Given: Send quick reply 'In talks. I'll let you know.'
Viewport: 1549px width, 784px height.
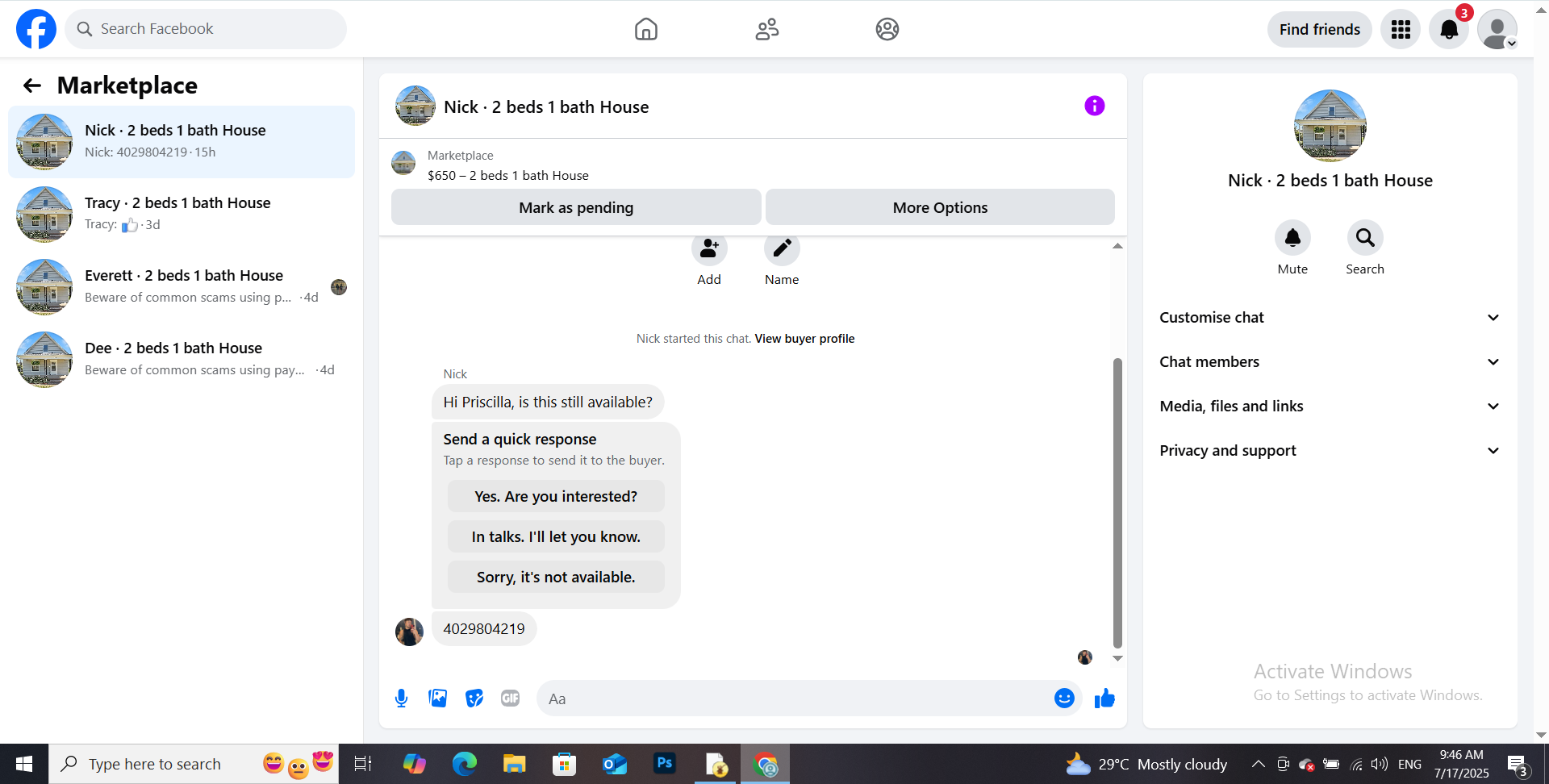Looking at the screenshot, I should coord(556,537).
